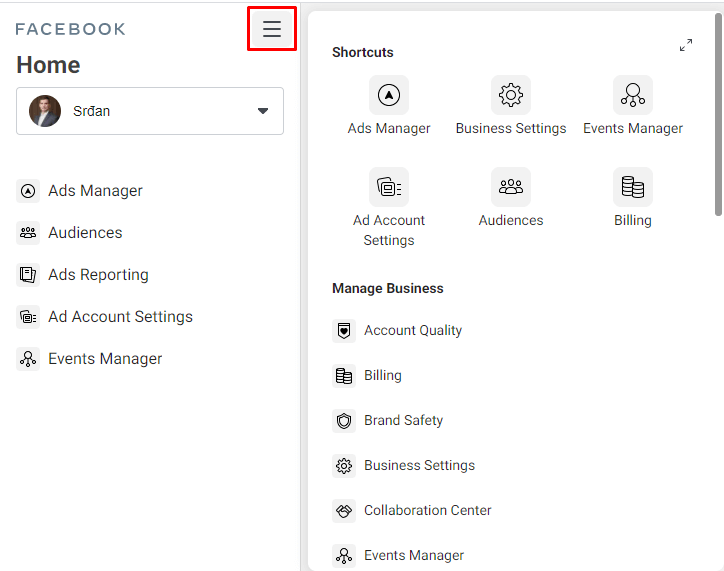This screenshot has height=571, width=724.
Task: Click the menu panel vertical scrollbar
Action: [x=718, y=114]
